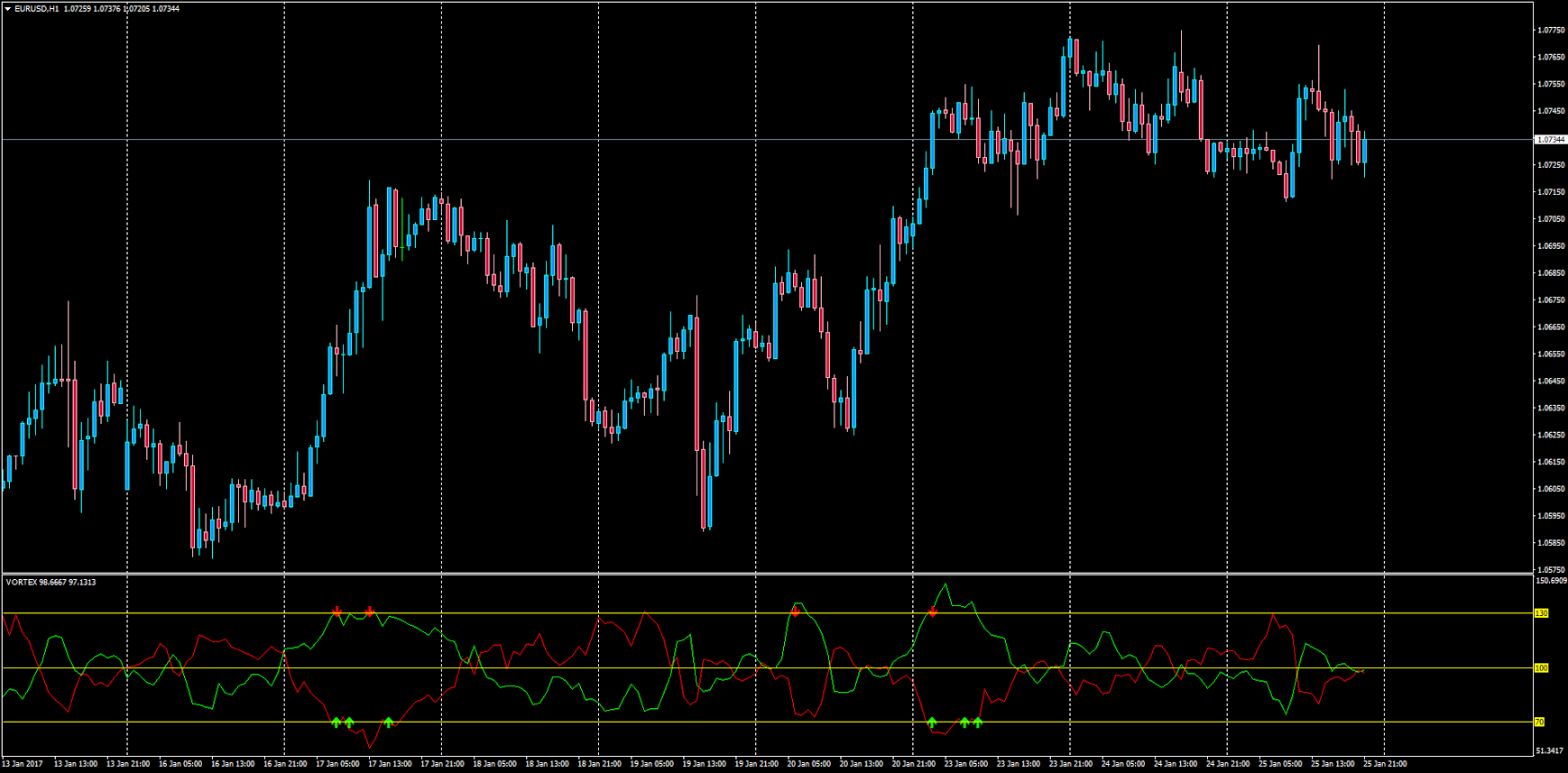Image resolution: width=1568 pixels, height=773 pixels.
Task: Click the 1.06150 price axis label
Action: 1551,462
